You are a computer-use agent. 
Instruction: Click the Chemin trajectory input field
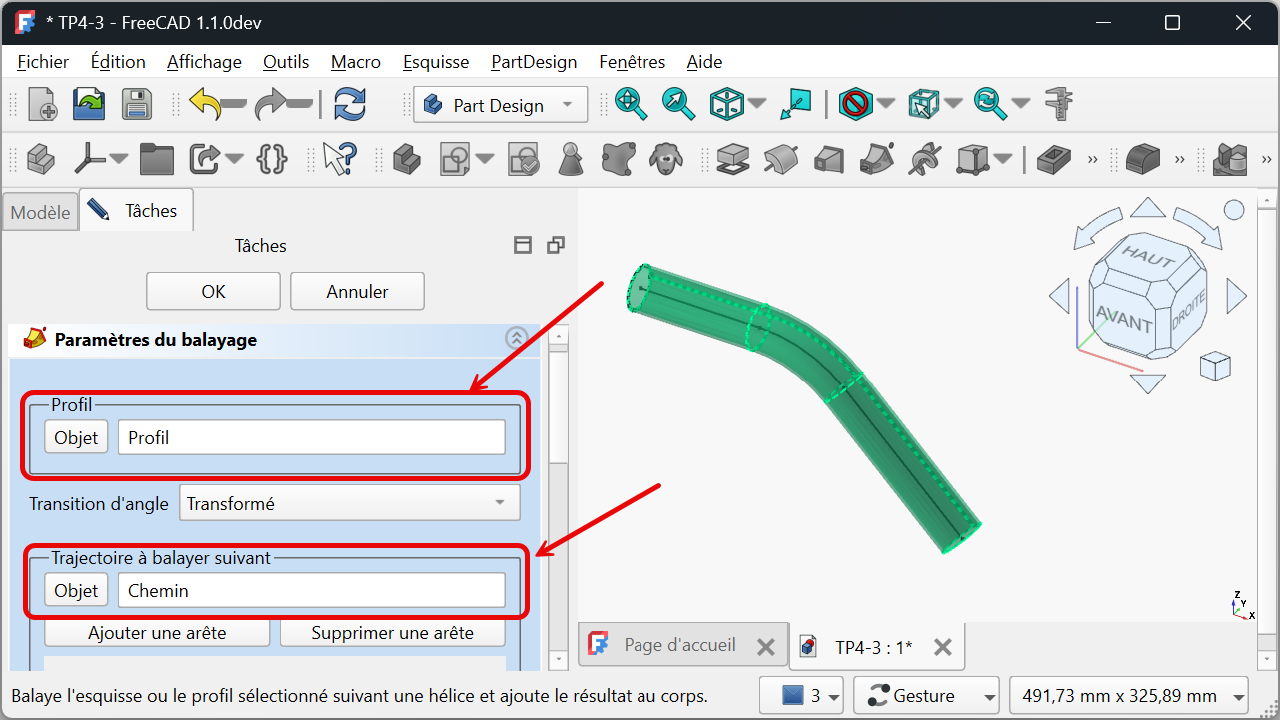tap(311, 590)
